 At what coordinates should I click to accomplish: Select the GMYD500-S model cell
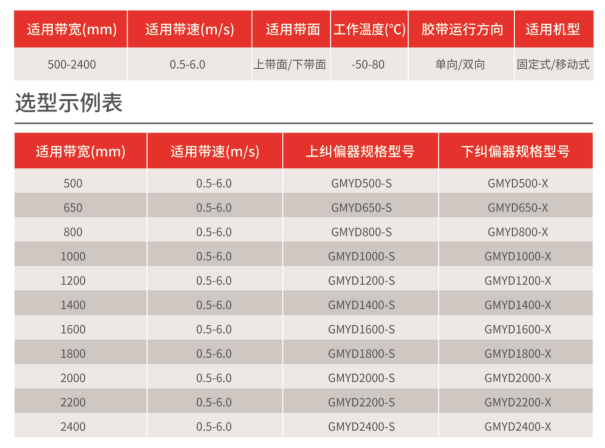point(361,183)
